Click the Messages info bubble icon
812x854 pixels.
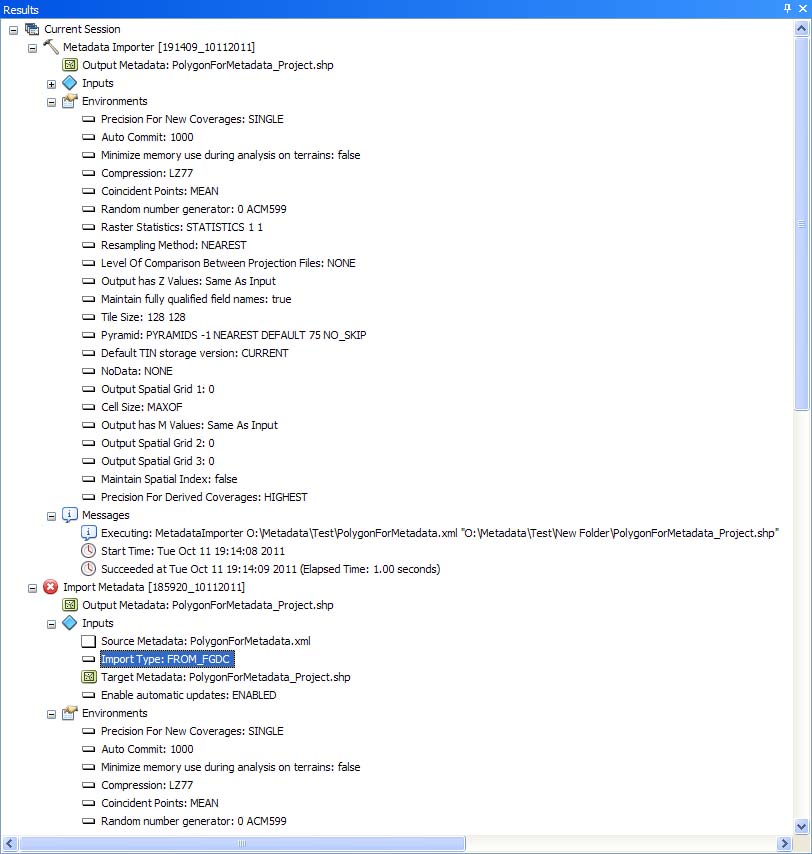(70, 515)
